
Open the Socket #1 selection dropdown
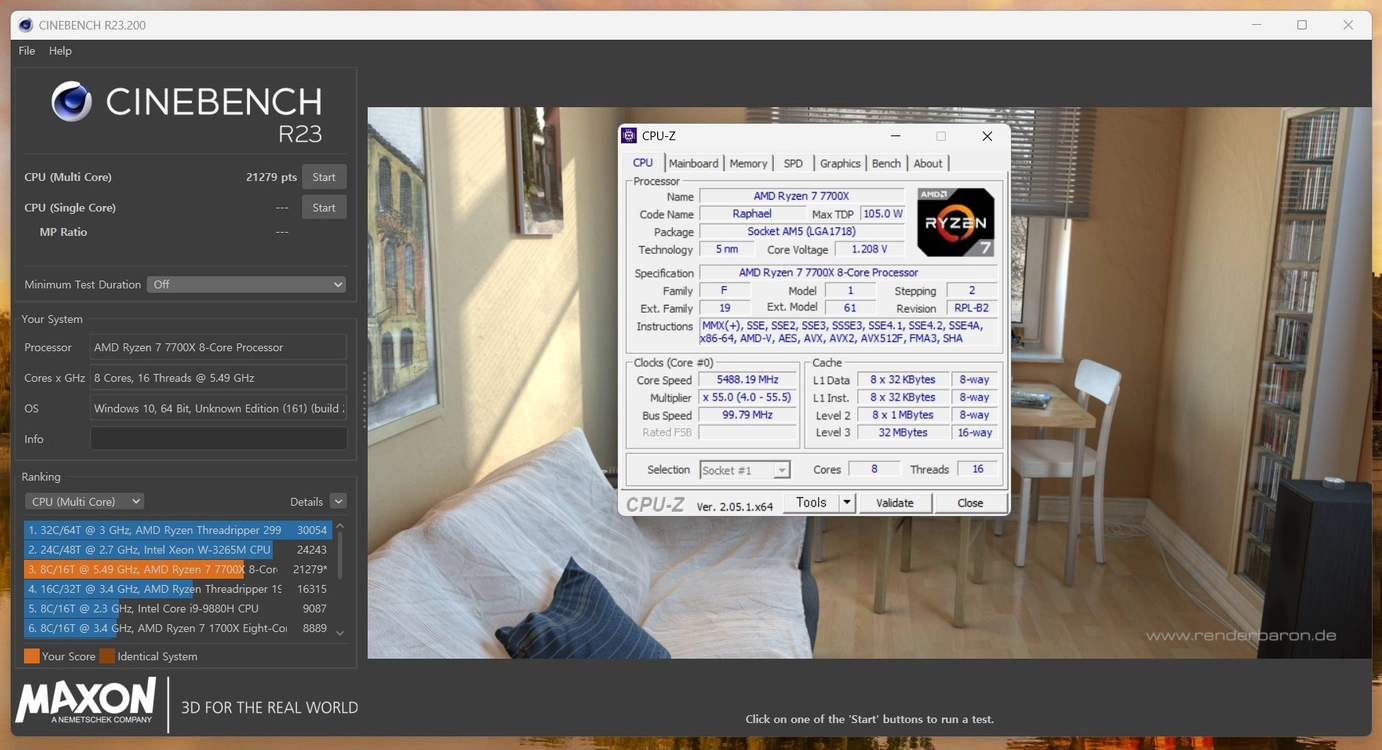click(745, 470)
